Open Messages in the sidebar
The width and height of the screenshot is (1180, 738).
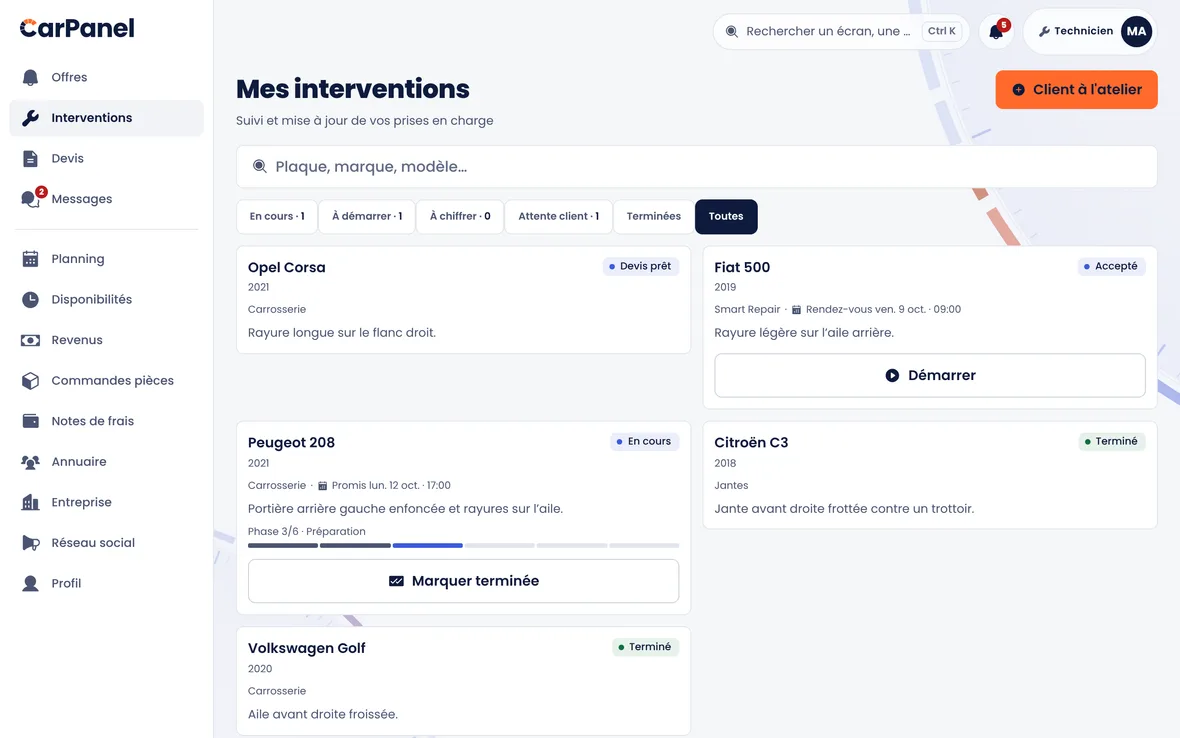tap(106, 199)
